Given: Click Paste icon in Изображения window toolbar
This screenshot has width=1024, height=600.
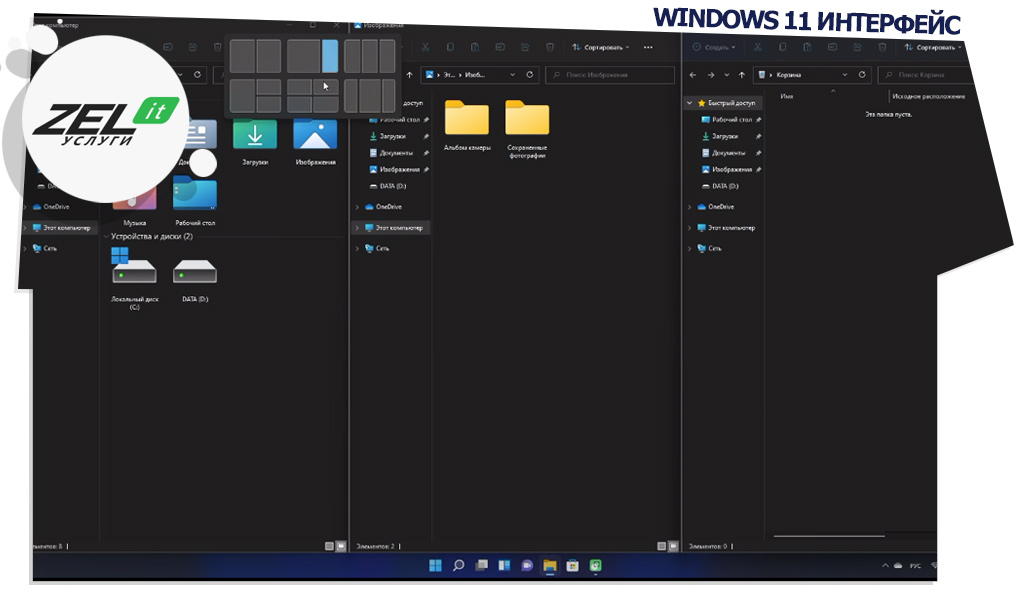Looking at the screenshot, I should click(475, 47).
